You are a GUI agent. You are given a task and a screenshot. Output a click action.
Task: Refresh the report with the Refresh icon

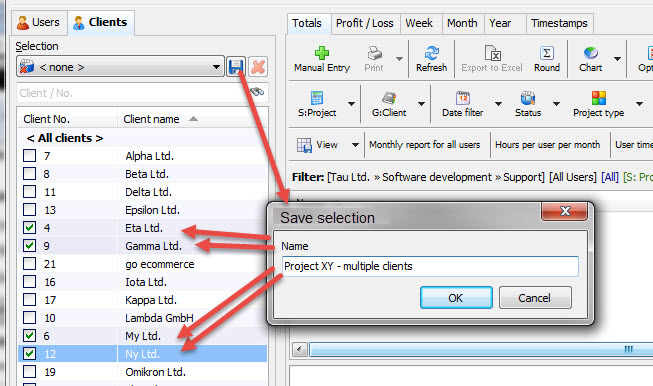[431, 53]
